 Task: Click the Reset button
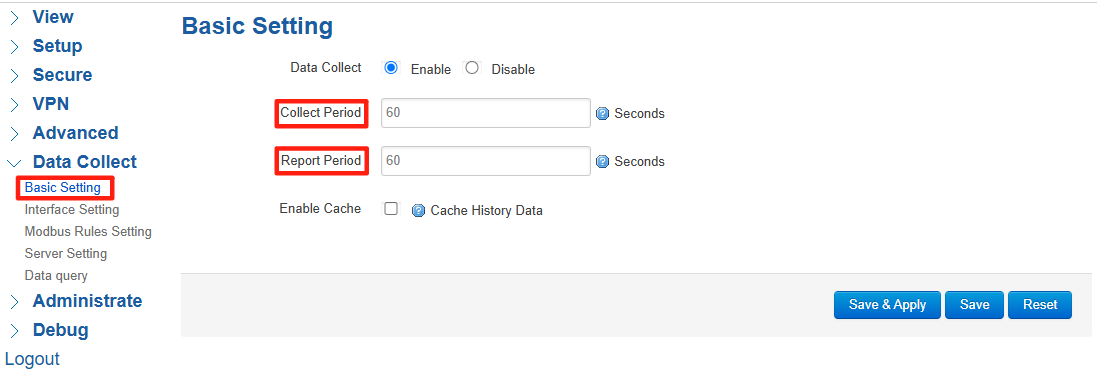(1040, 305)
